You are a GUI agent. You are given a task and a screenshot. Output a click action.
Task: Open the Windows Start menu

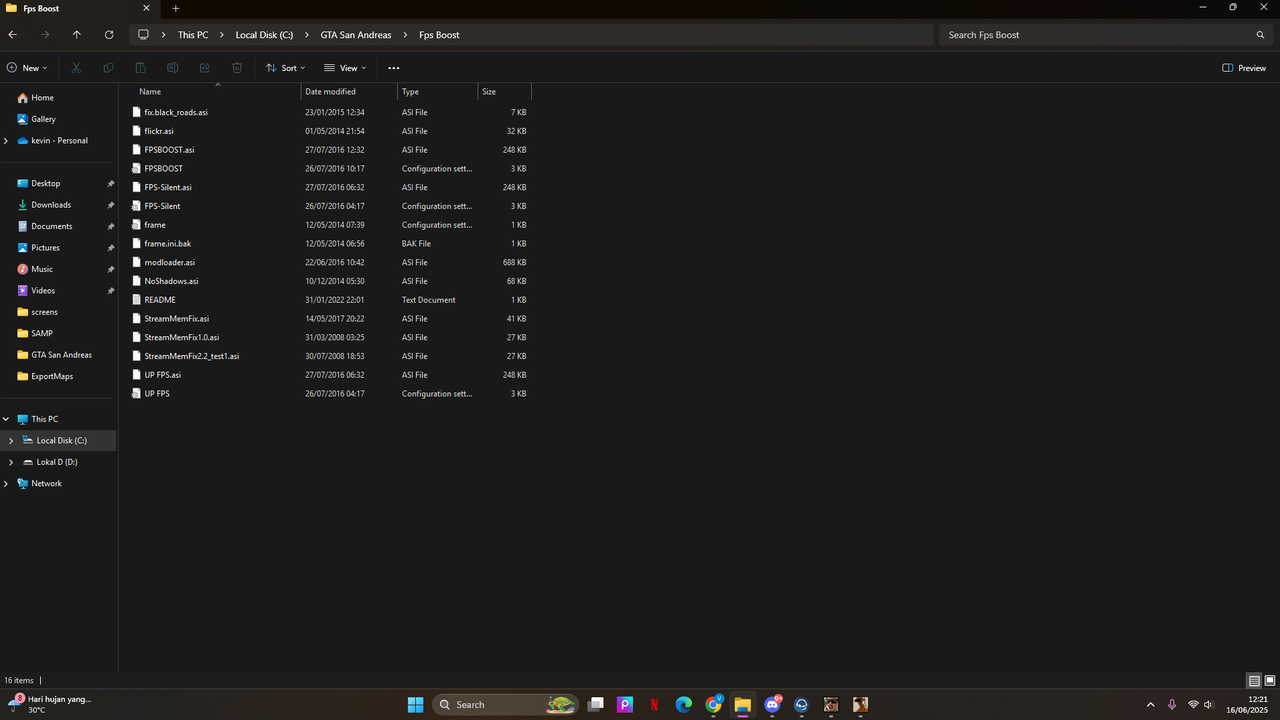point(415,705)
